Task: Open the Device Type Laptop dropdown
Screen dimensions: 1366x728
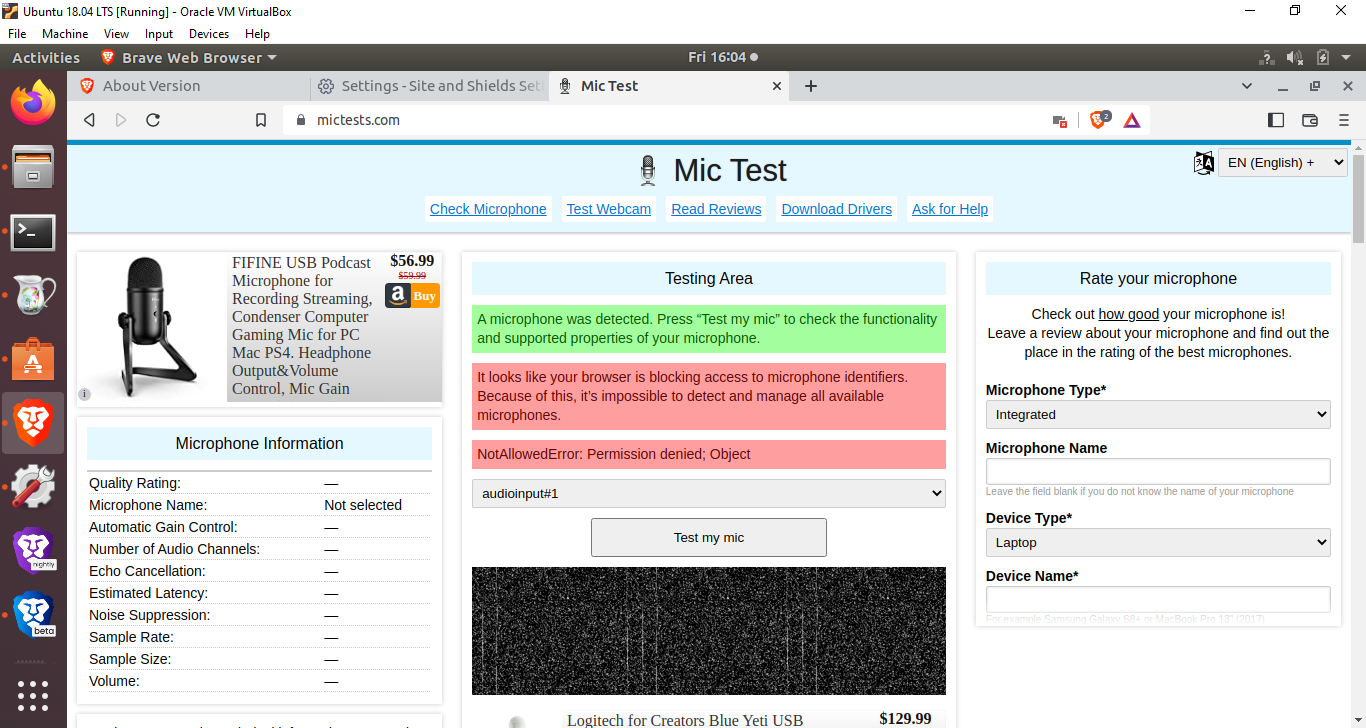Action: 1158,542
